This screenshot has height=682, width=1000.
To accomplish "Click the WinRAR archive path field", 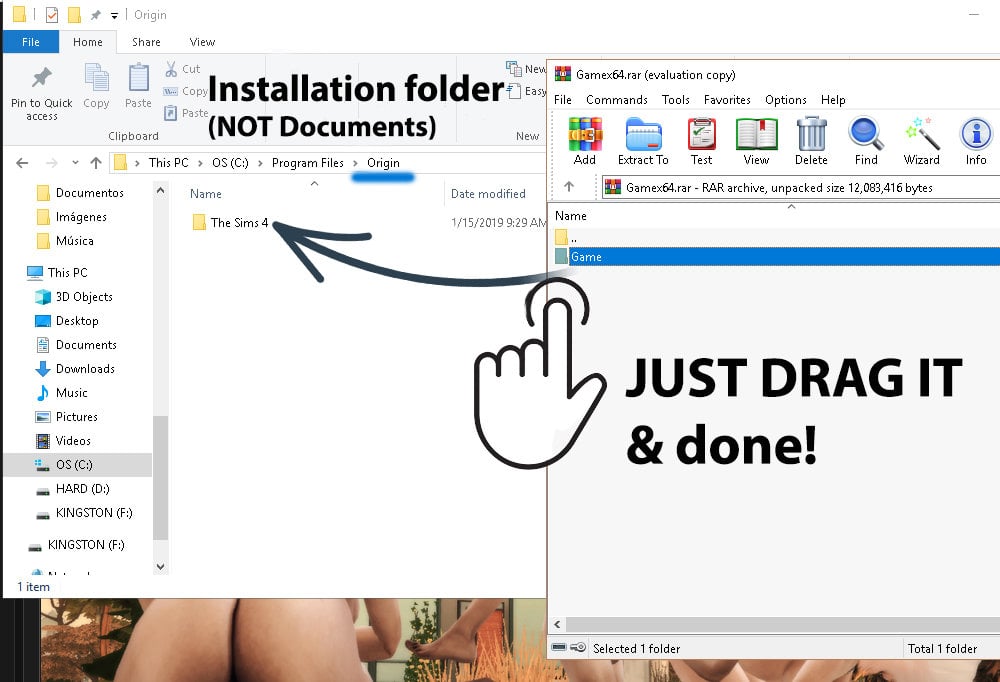I will click(800, 188).
